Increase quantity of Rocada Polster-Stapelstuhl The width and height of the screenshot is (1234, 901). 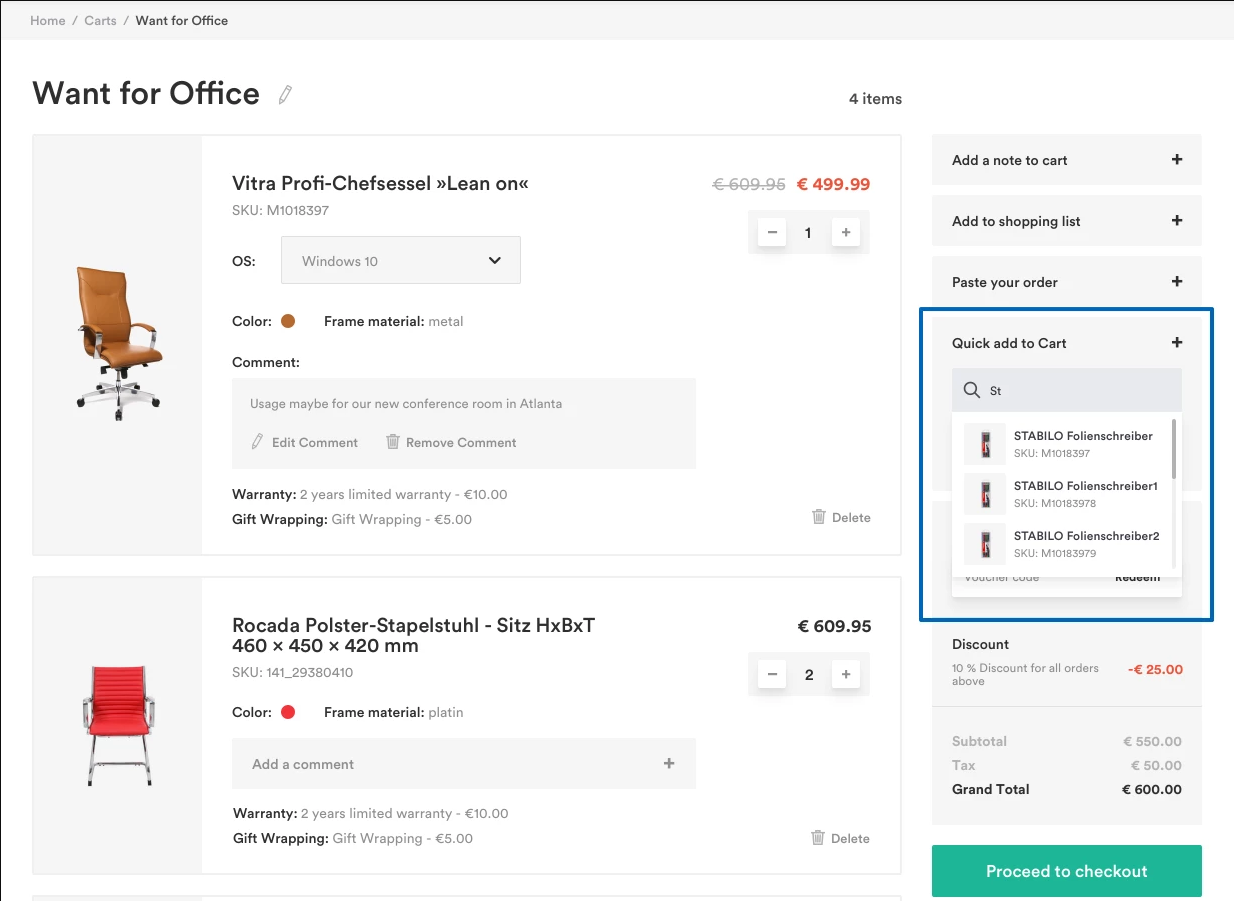point(846,674)
